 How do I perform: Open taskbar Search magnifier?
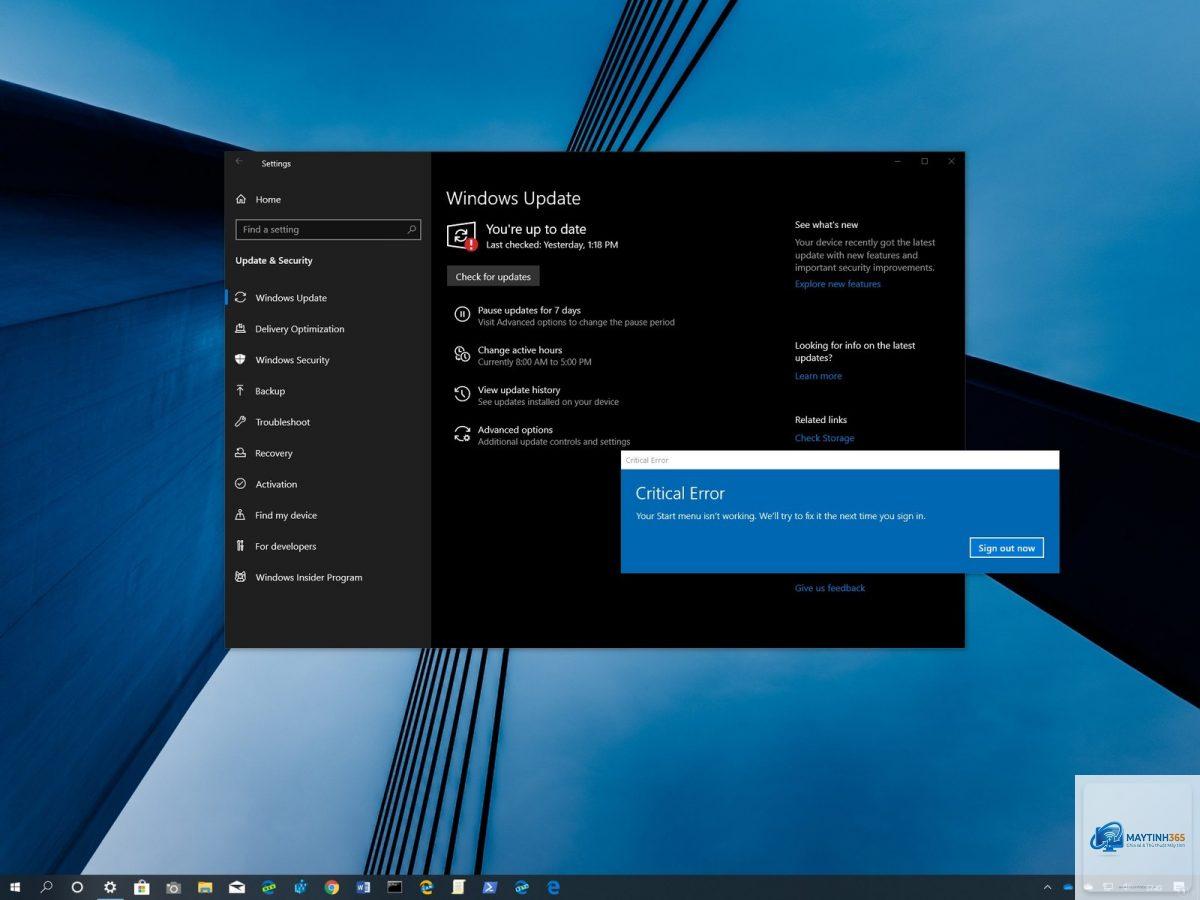(x=46, y=887)
